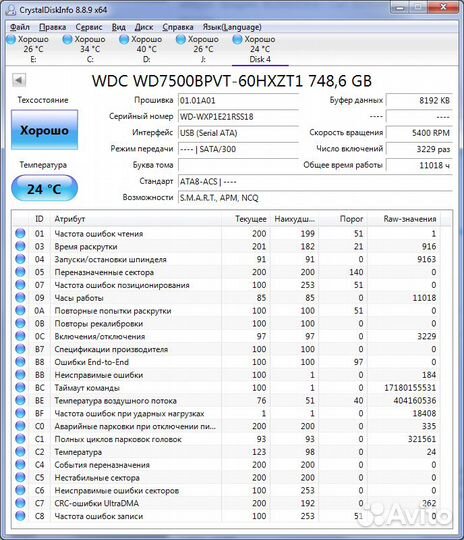
Task: Click the Режим передачи field SATA/300
Action: point(238,149)
